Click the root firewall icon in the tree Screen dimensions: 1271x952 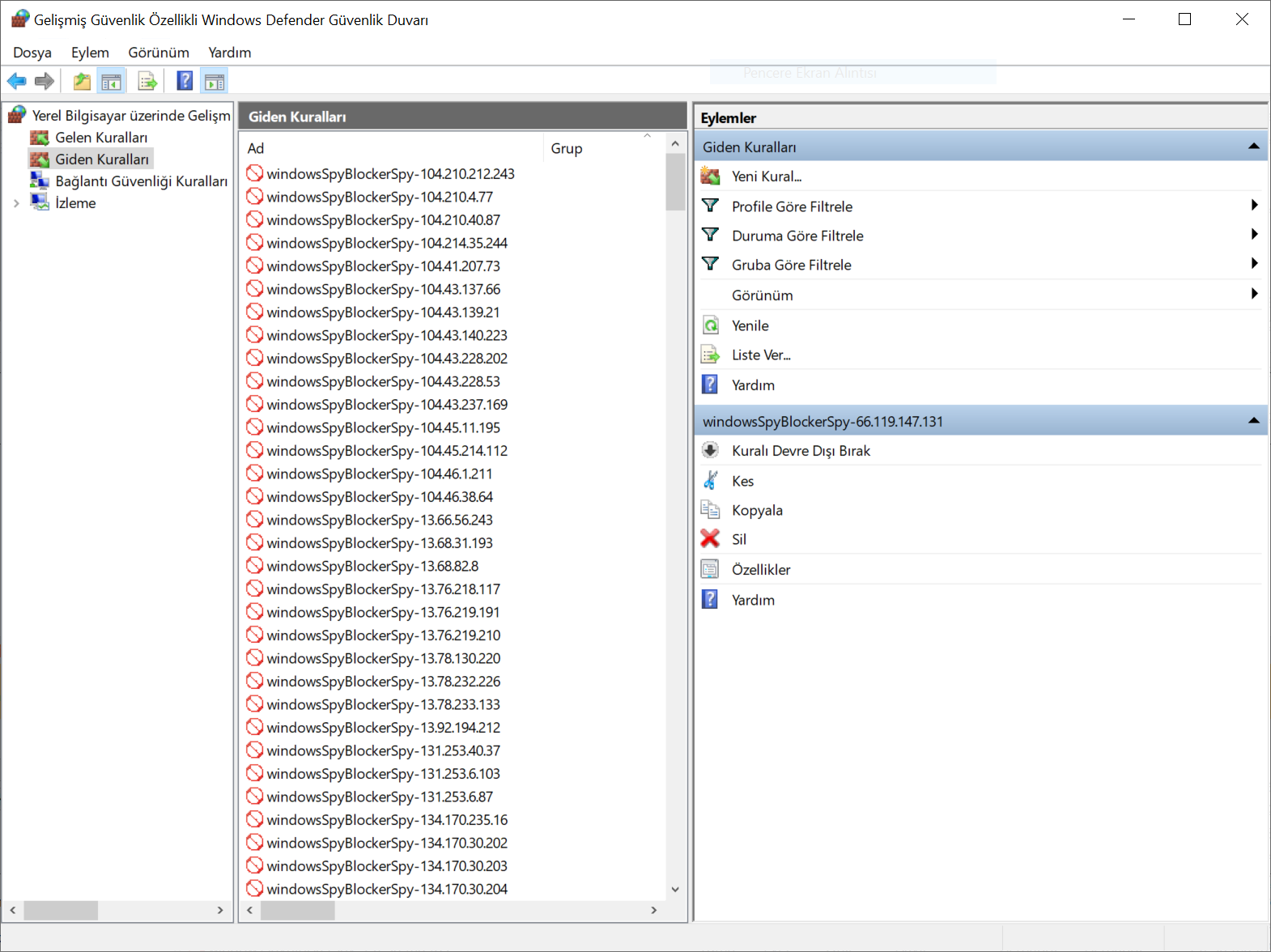17,115
